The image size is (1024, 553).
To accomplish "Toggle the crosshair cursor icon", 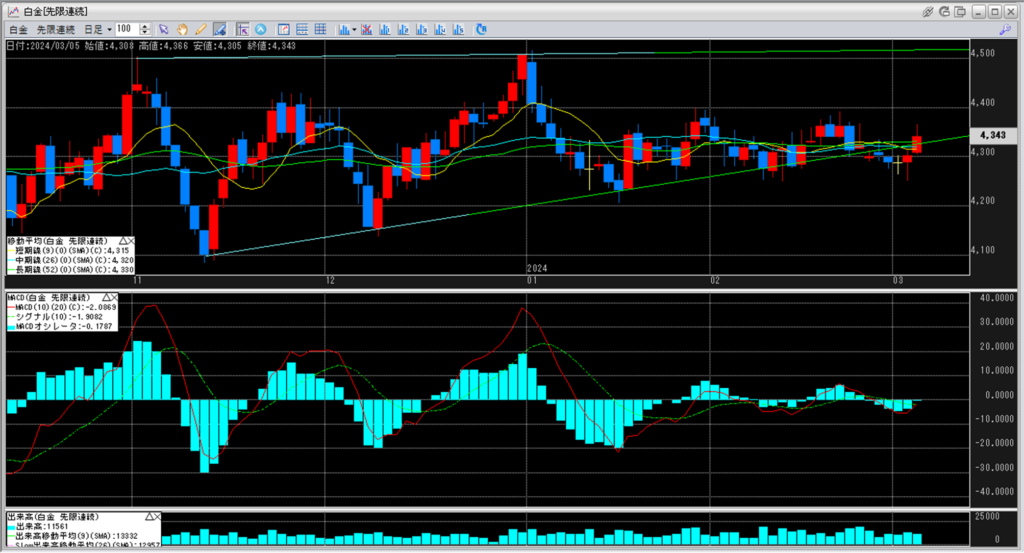I will point(242,29).
